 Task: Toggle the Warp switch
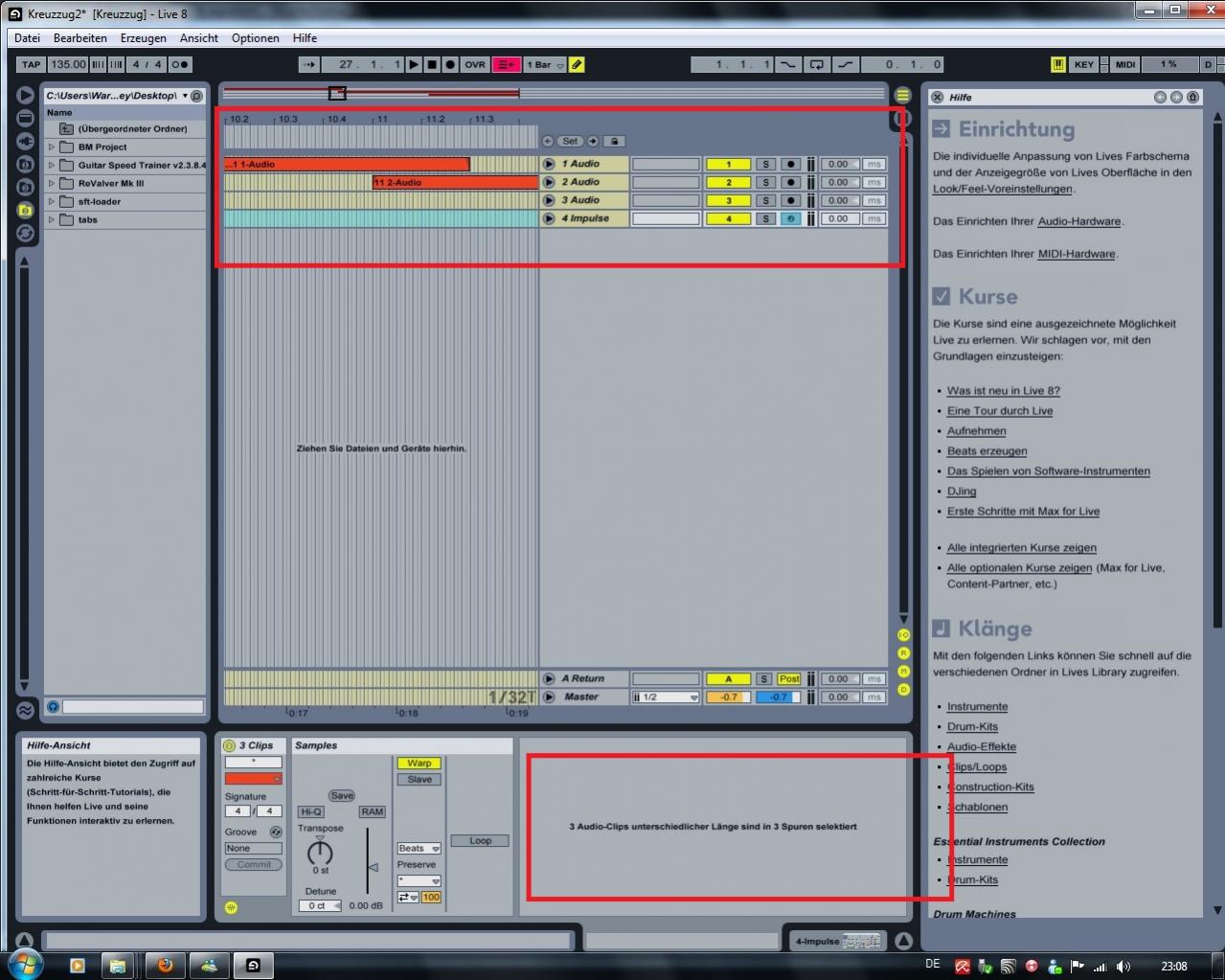point(419,763)
